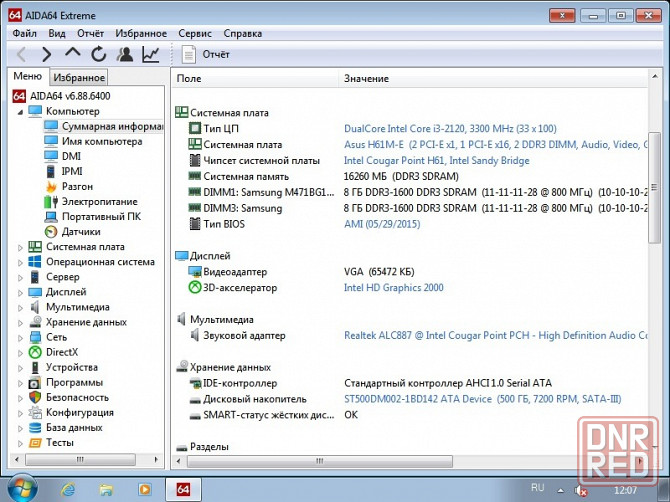
Task: Launch Internet Explorer from the taskbar
Action: pos(68,489)
